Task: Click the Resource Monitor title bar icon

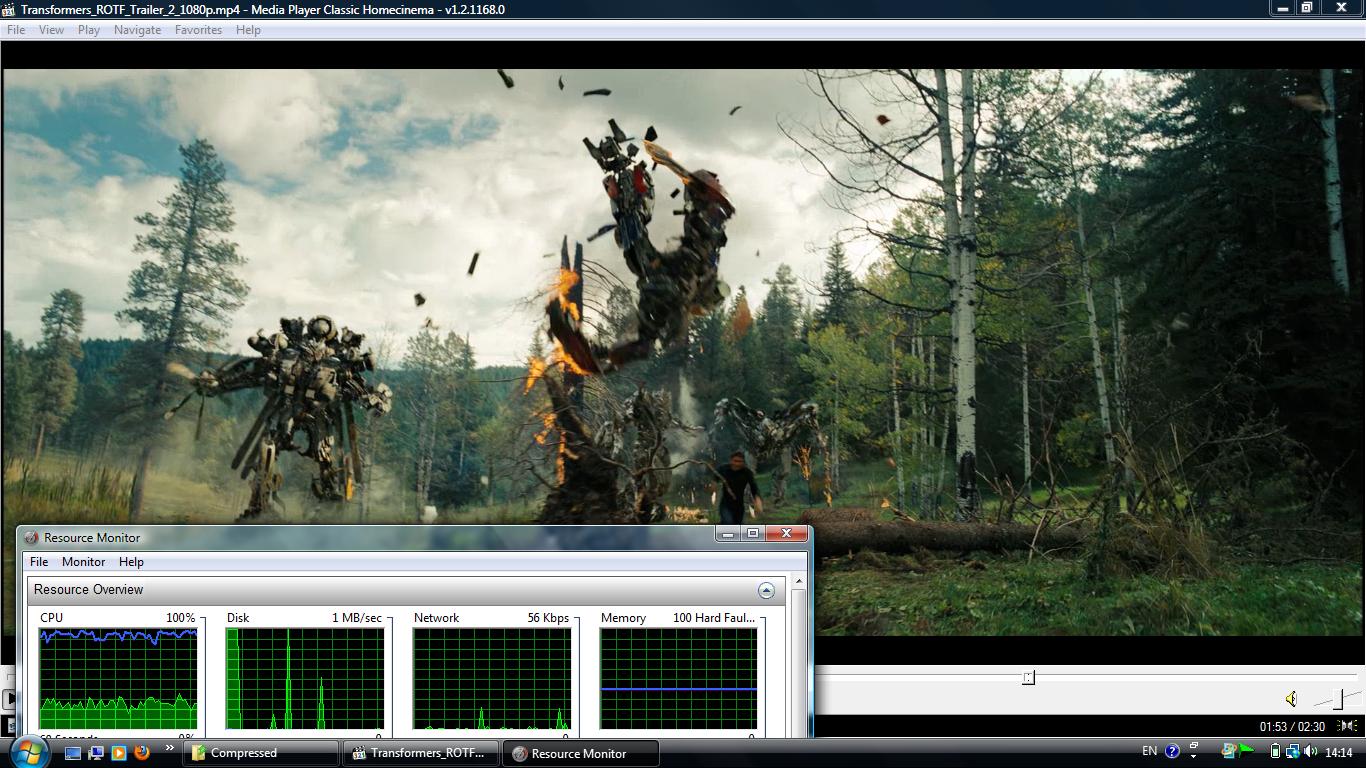Action: (x=32, y=538)
